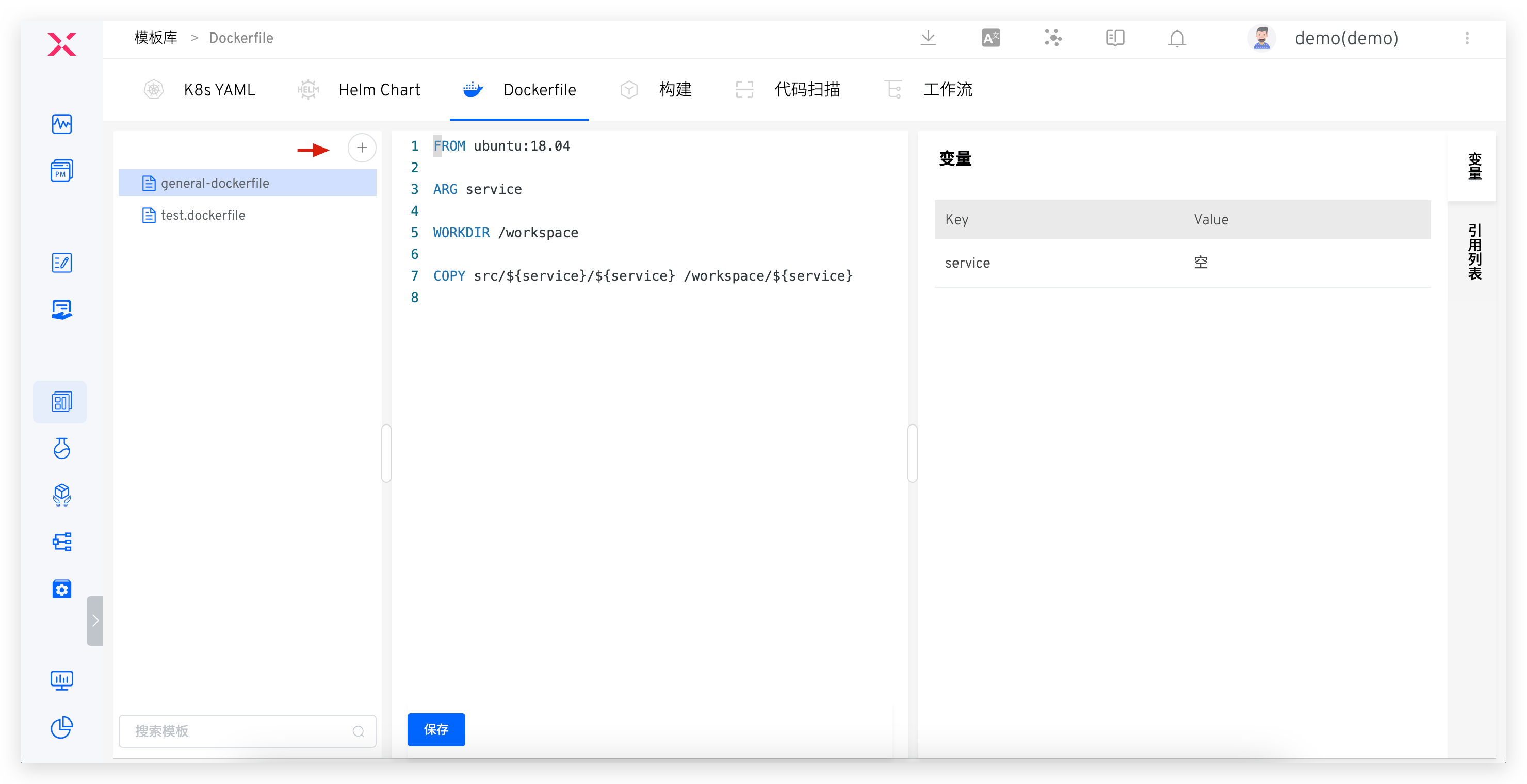
Task: Open the 引用列表 side tab
Action: 1474,251
